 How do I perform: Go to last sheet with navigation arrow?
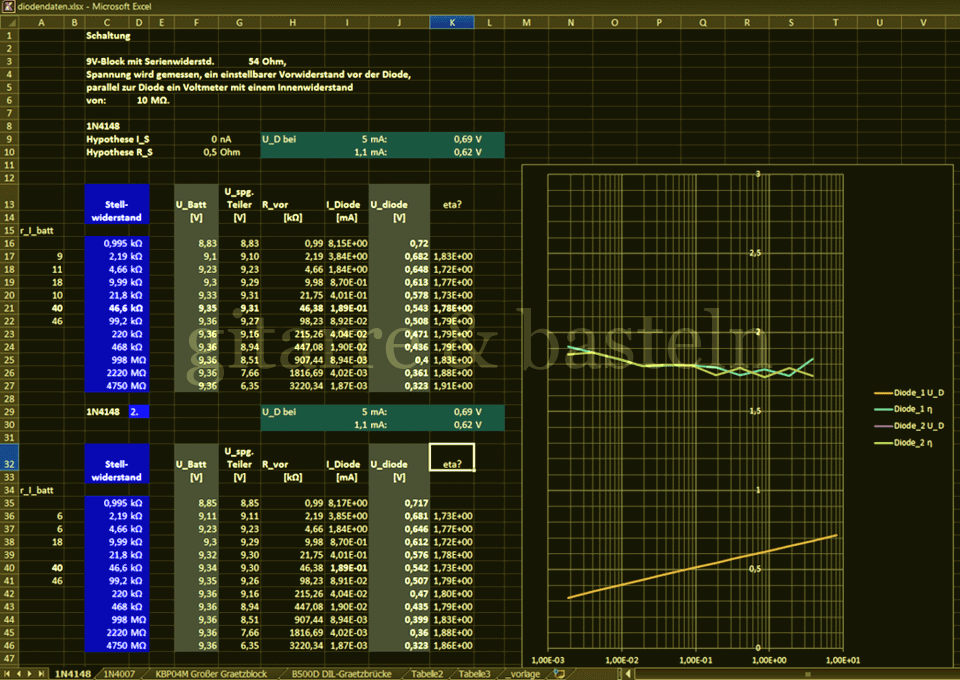tap(41, 674)
